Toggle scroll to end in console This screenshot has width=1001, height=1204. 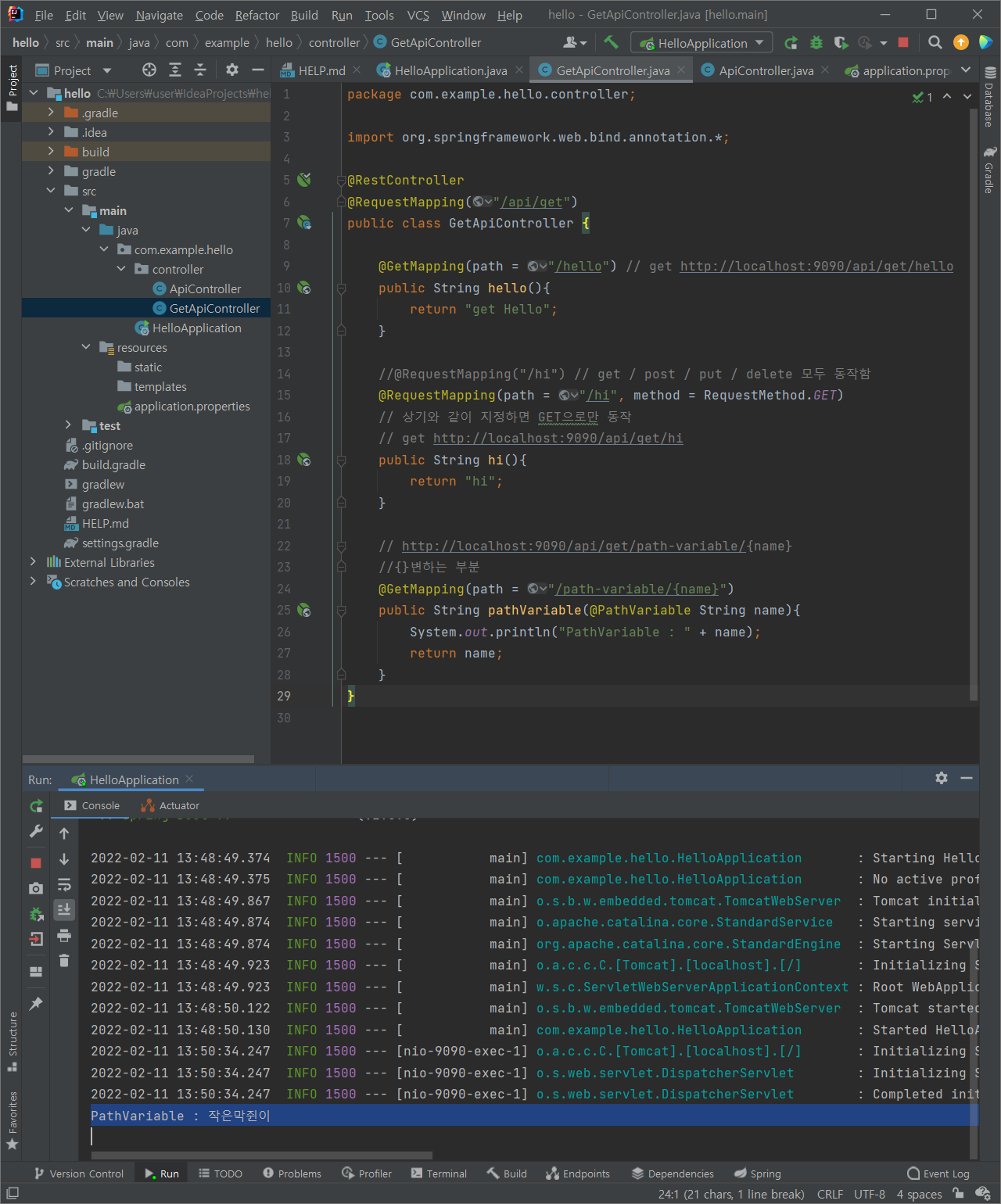pos(64,909)
